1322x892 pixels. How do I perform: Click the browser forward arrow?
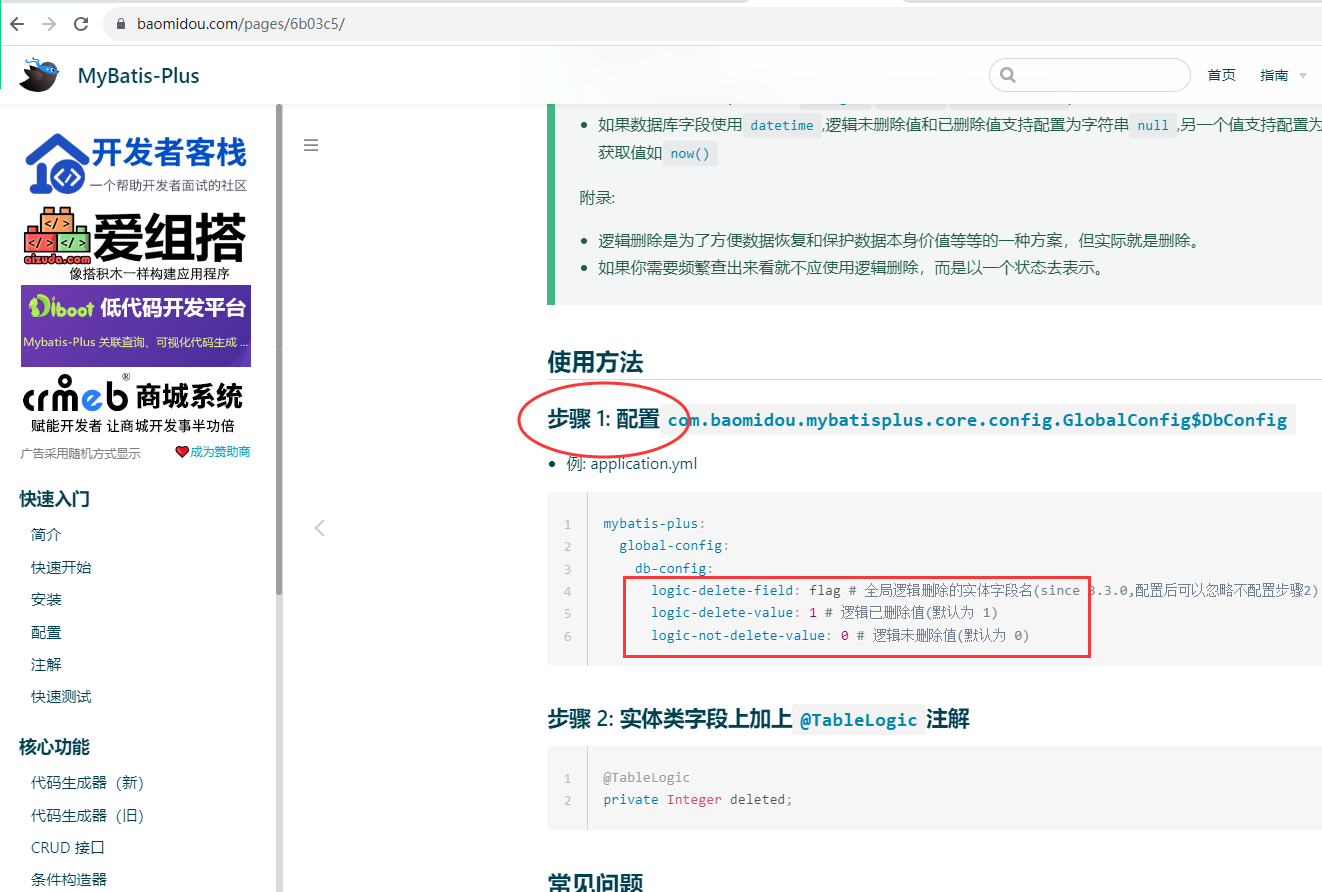[49, 23]
